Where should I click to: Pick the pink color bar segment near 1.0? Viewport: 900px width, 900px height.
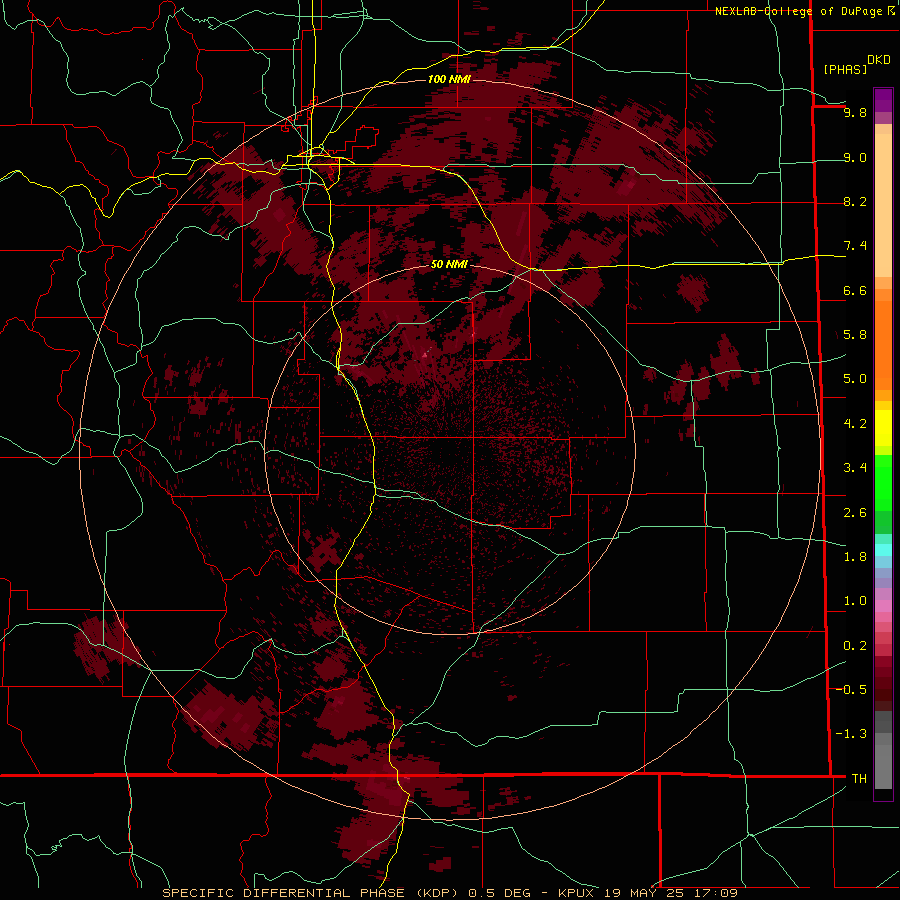(x=883, y=606)
